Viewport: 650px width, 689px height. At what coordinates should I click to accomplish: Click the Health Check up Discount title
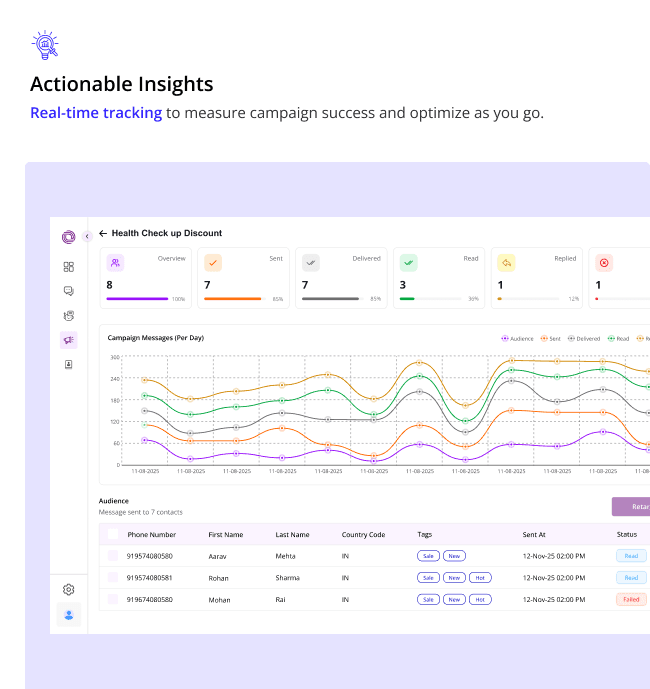coord(167,233)
